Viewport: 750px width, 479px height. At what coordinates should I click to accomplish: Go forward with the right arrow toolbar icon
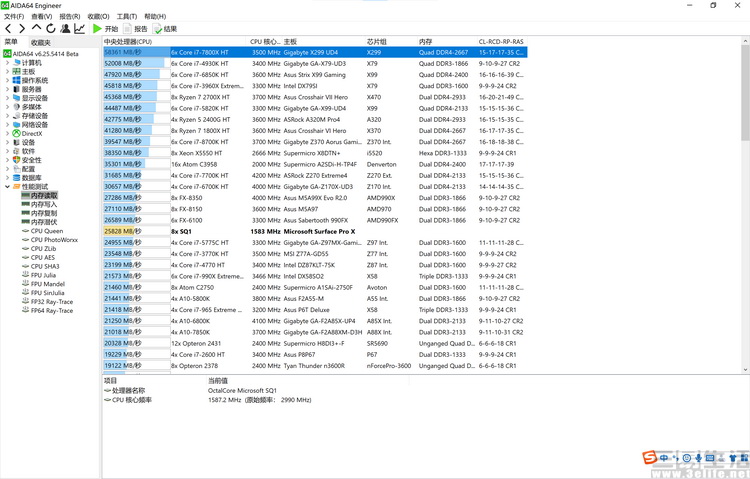pos(22,29)
